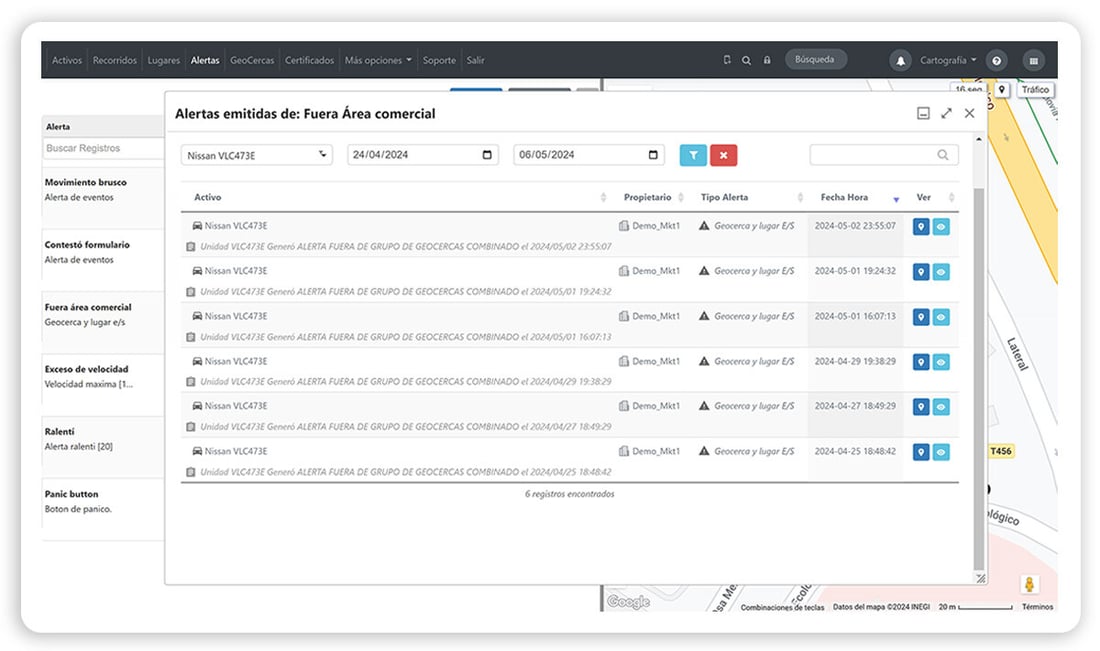The height and width of the screenshot is (651, 1100).
Task: Minimize the Alertas emitidas dialog
Action: click(923, 114)
